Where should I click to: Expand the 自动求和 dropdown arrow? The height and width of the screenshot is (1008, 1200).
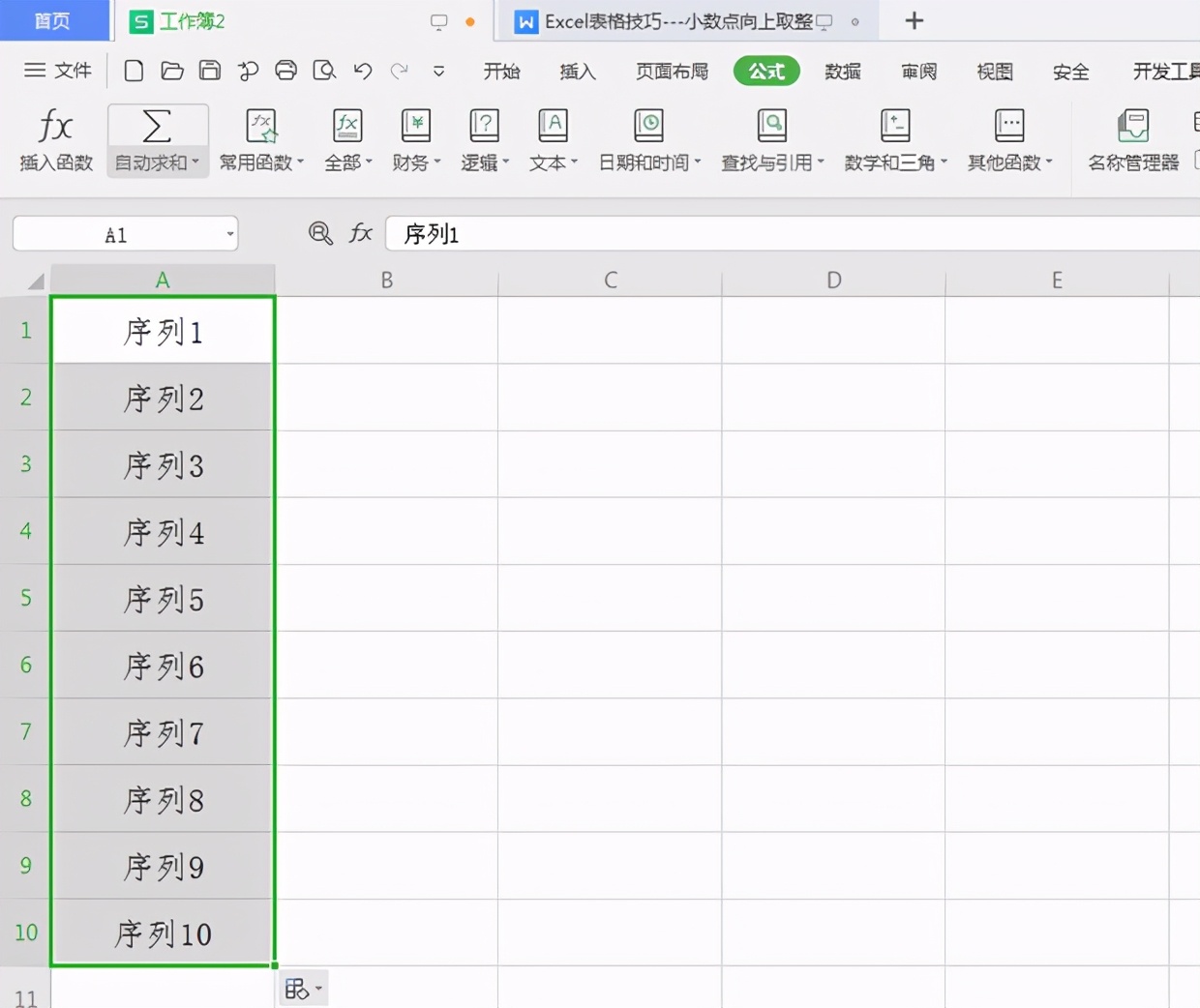coord(195,163)
